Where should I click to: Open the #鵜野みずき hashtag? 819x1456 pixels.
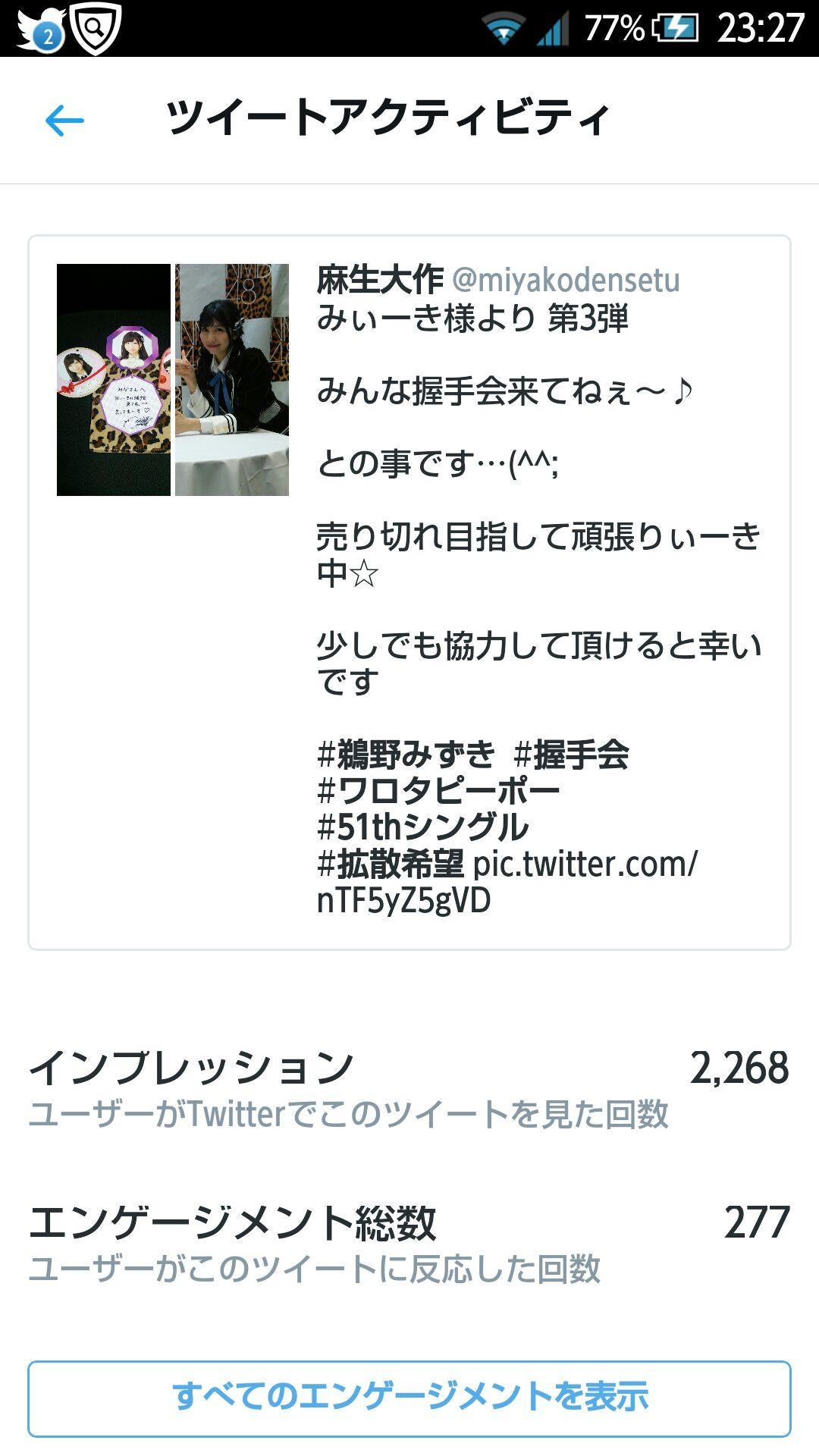pos(406,755)
